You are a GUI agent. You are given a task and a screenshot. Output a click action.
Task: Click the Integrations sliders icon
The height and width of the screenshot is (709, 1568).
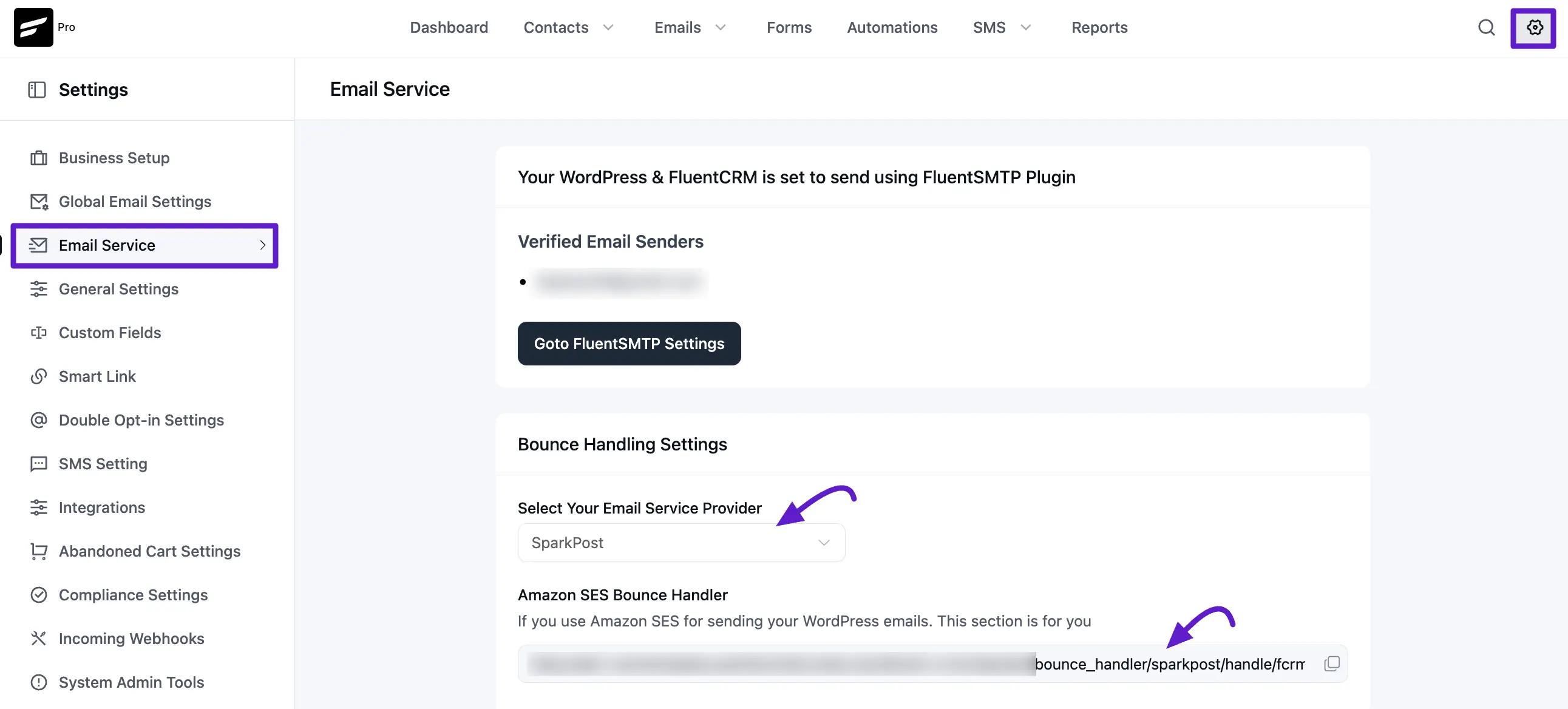[x=39, y=507]
